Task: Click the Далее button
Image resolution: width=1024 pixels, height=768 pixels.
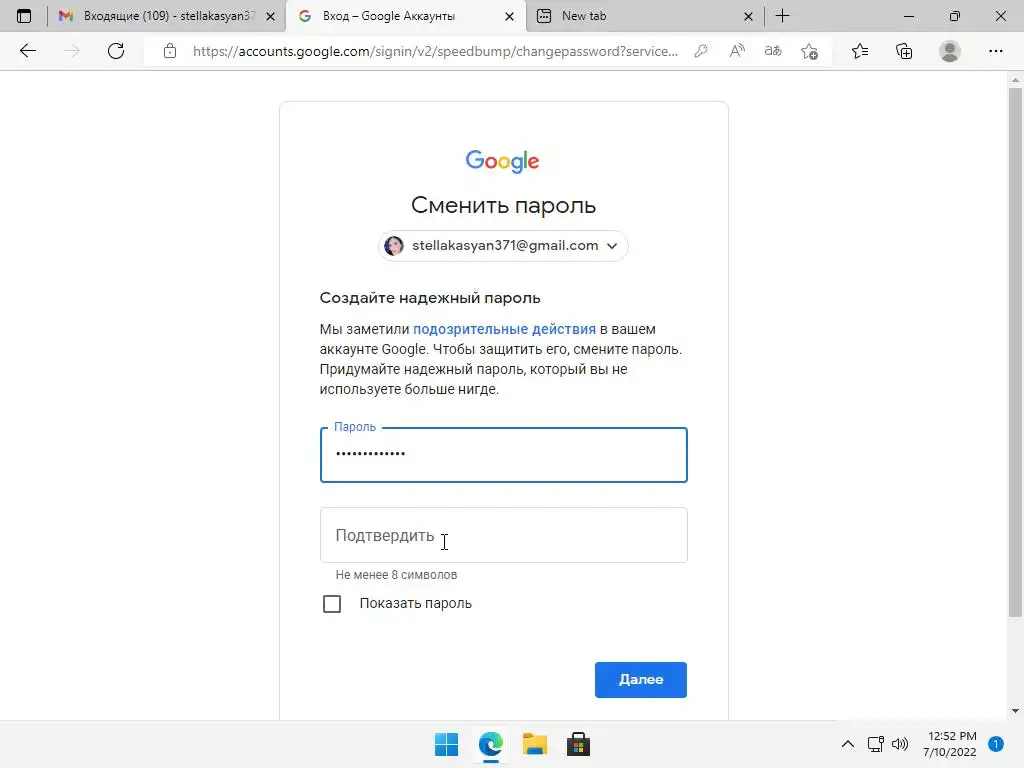Action: pos(641,680)
